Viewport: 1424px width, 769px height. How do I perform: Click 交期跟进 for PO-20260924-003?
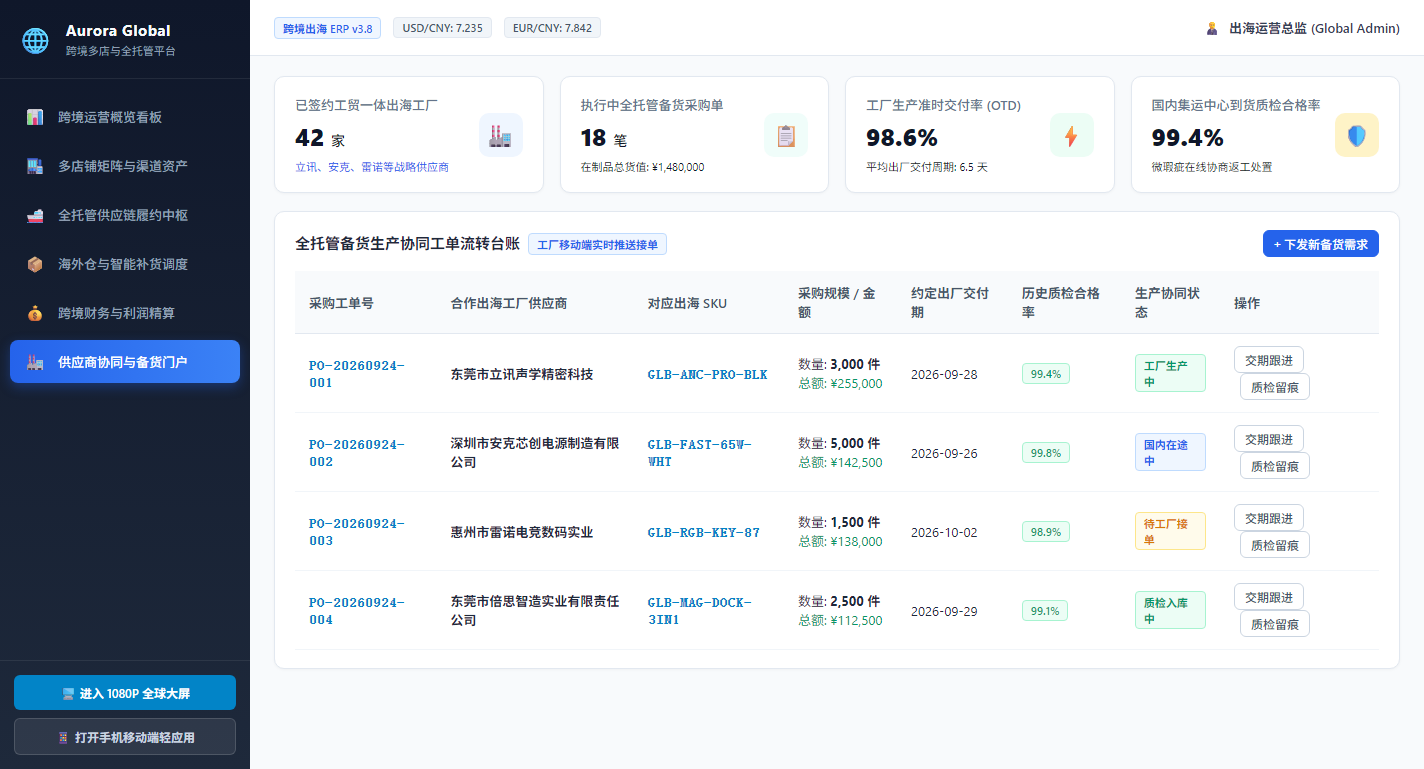[1269, 518]
